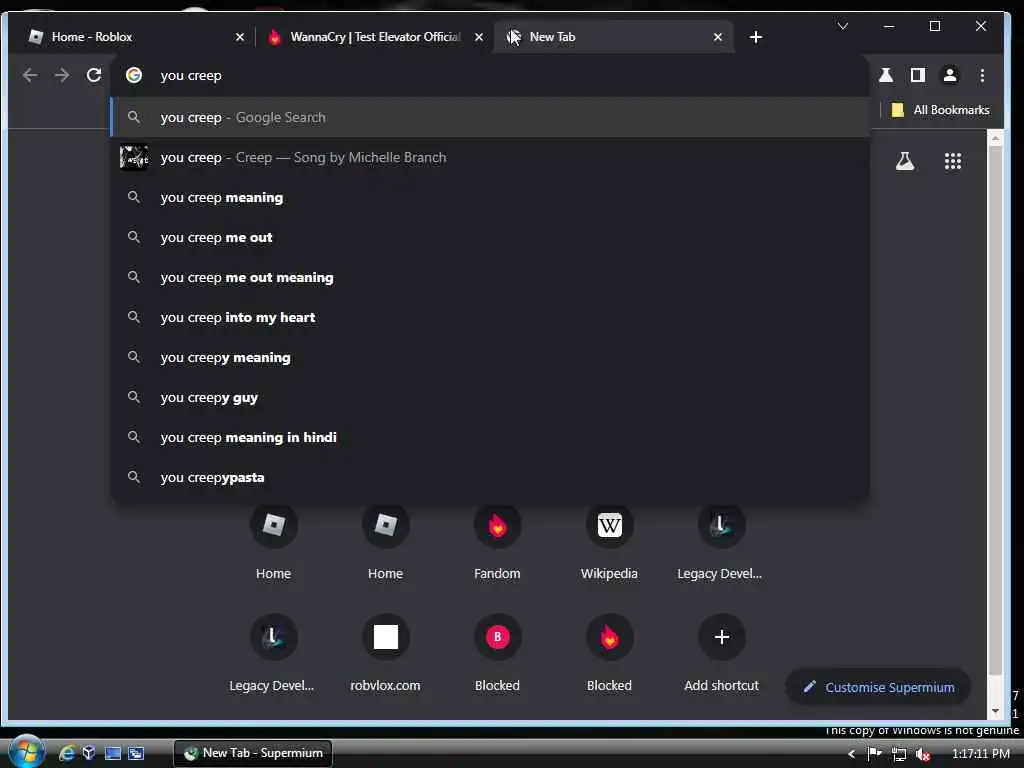Viewport: 1024px width, 768px height.
Task: Show hidden tray icons arrow
Action: click(851, 754)
